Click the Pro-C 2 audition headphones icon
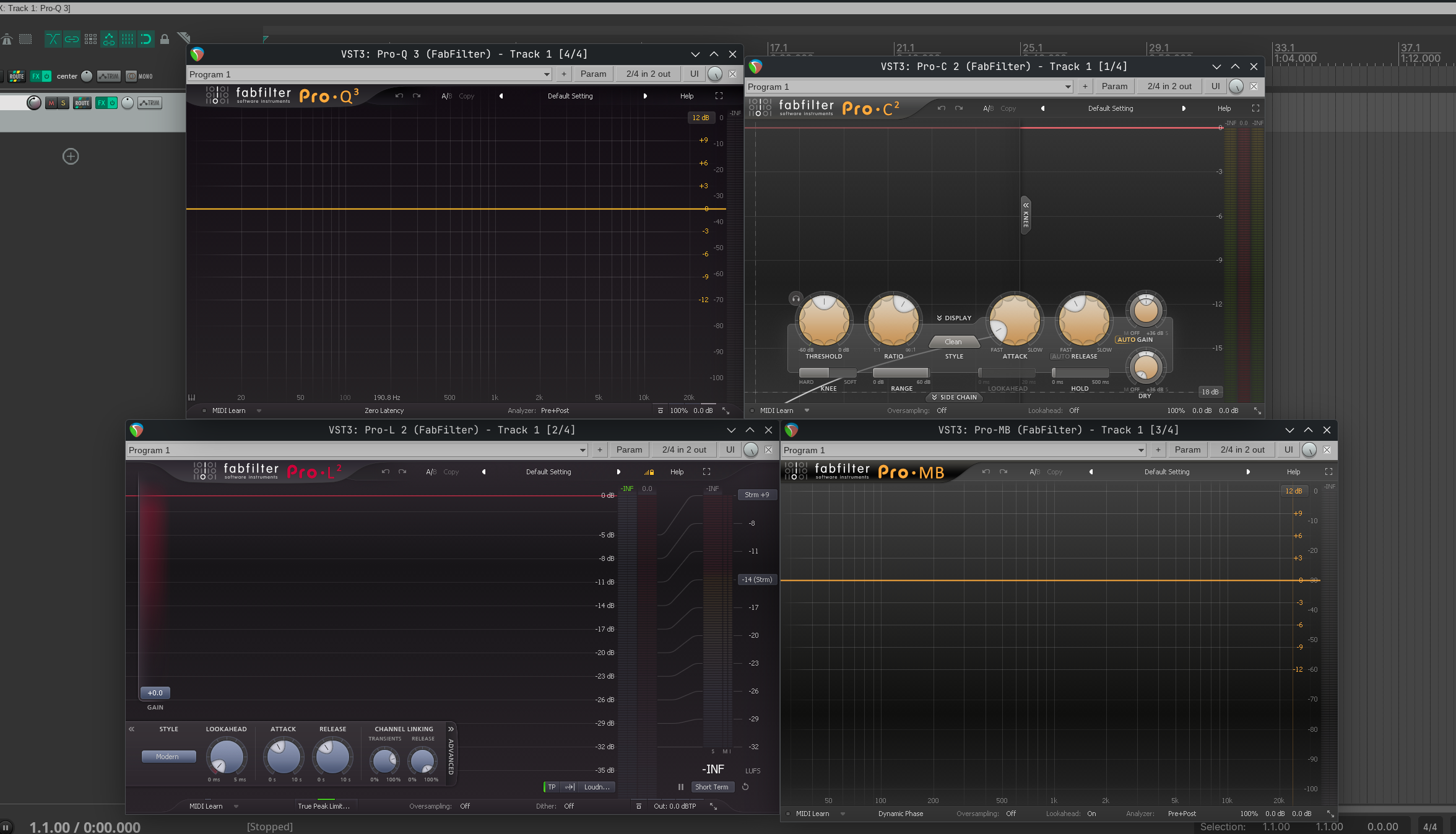The width and height of the screenshot is (1456, 834). click(x=796, y=298)
